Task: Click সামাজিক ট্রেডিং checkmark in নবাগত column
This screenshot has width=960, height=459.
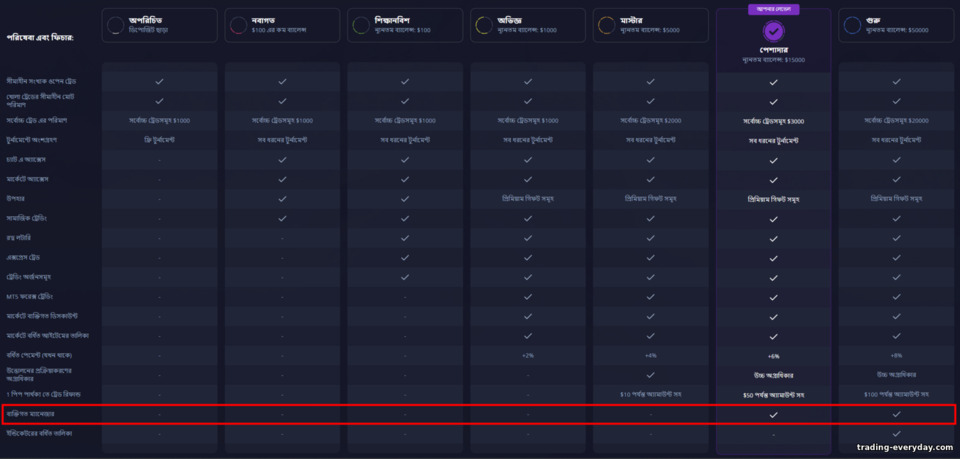Action: (x=282, y=218)
